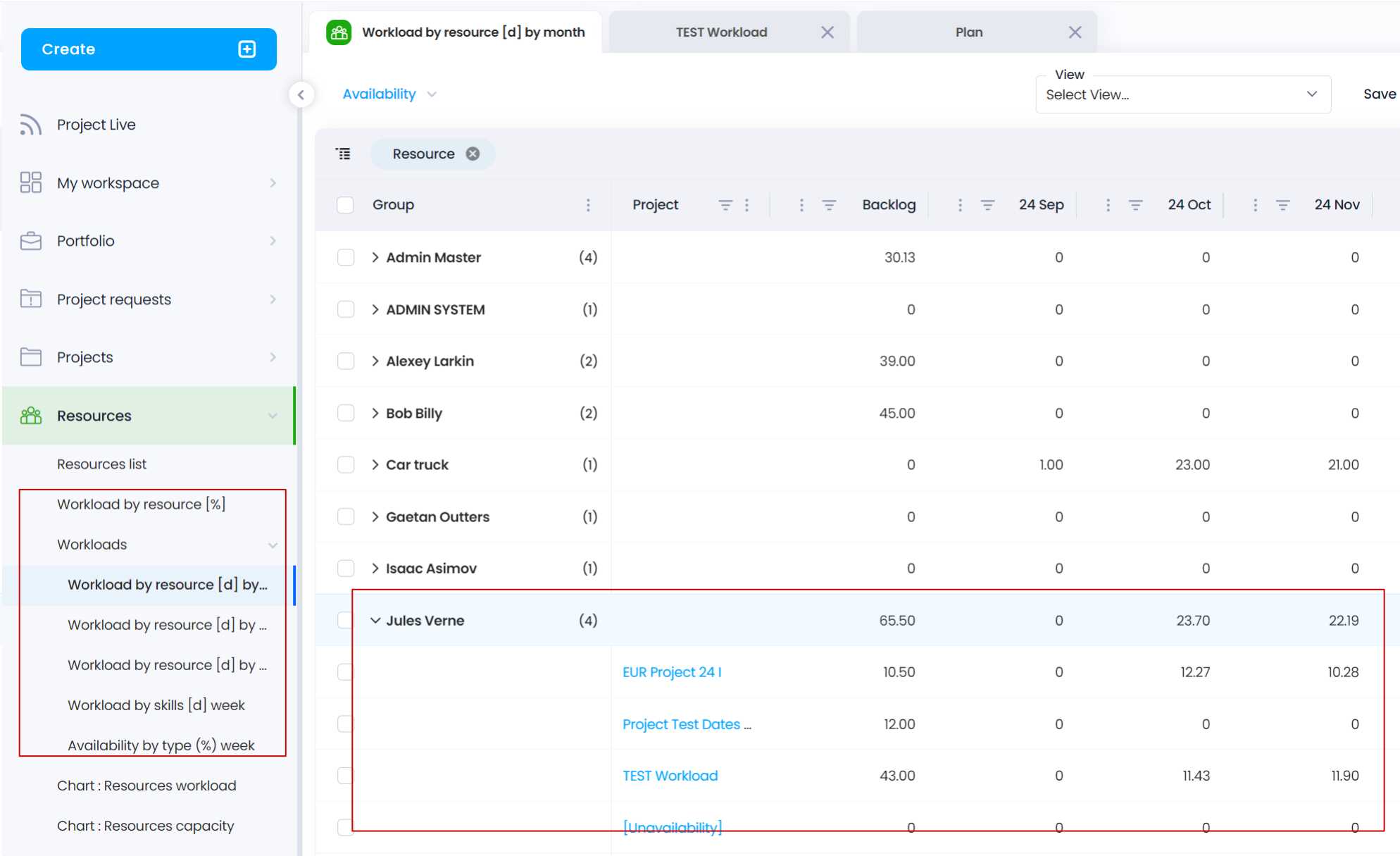1400x856 pixels.
Task: Collapse the Workloads submenu chevron
Action: pyautogui.click(x=273, y=545)
